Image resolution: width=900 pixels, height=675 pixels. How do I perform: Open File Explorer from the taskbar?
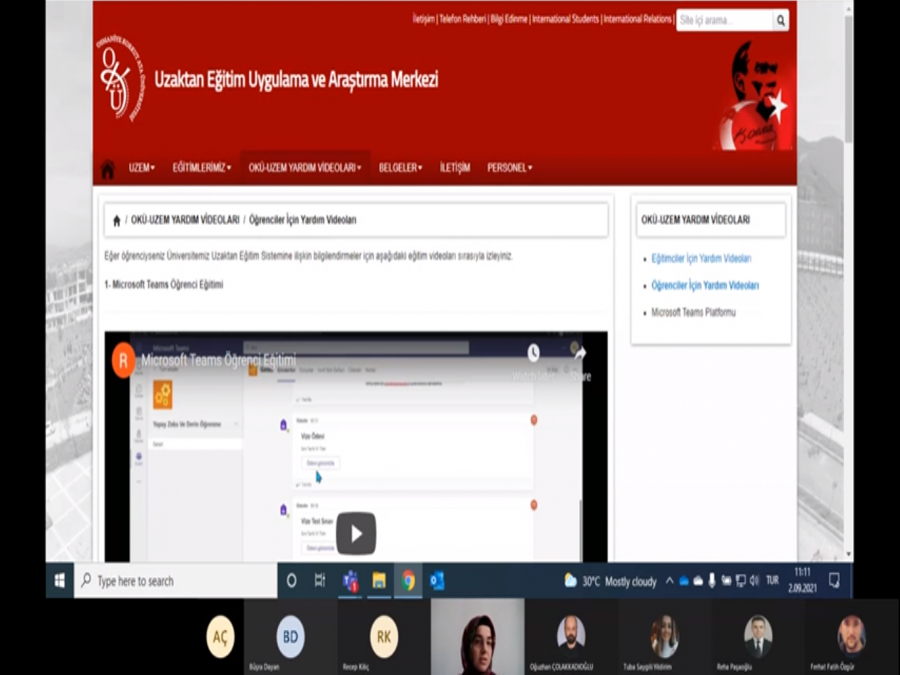(379, 581)
